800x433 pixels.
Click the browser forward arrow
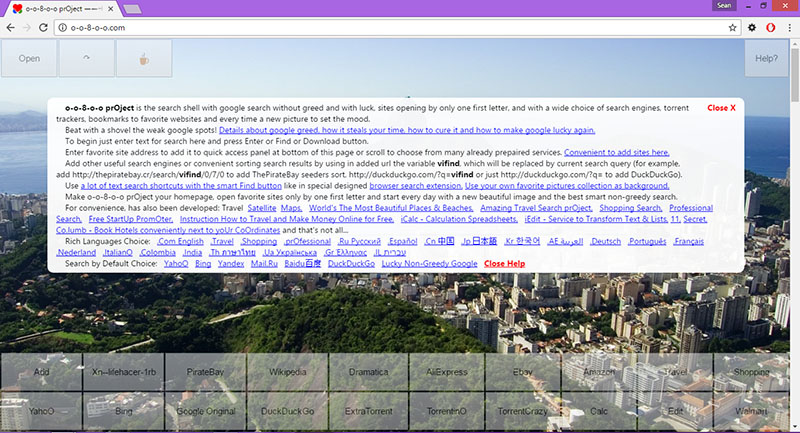[x=27, y=28]
